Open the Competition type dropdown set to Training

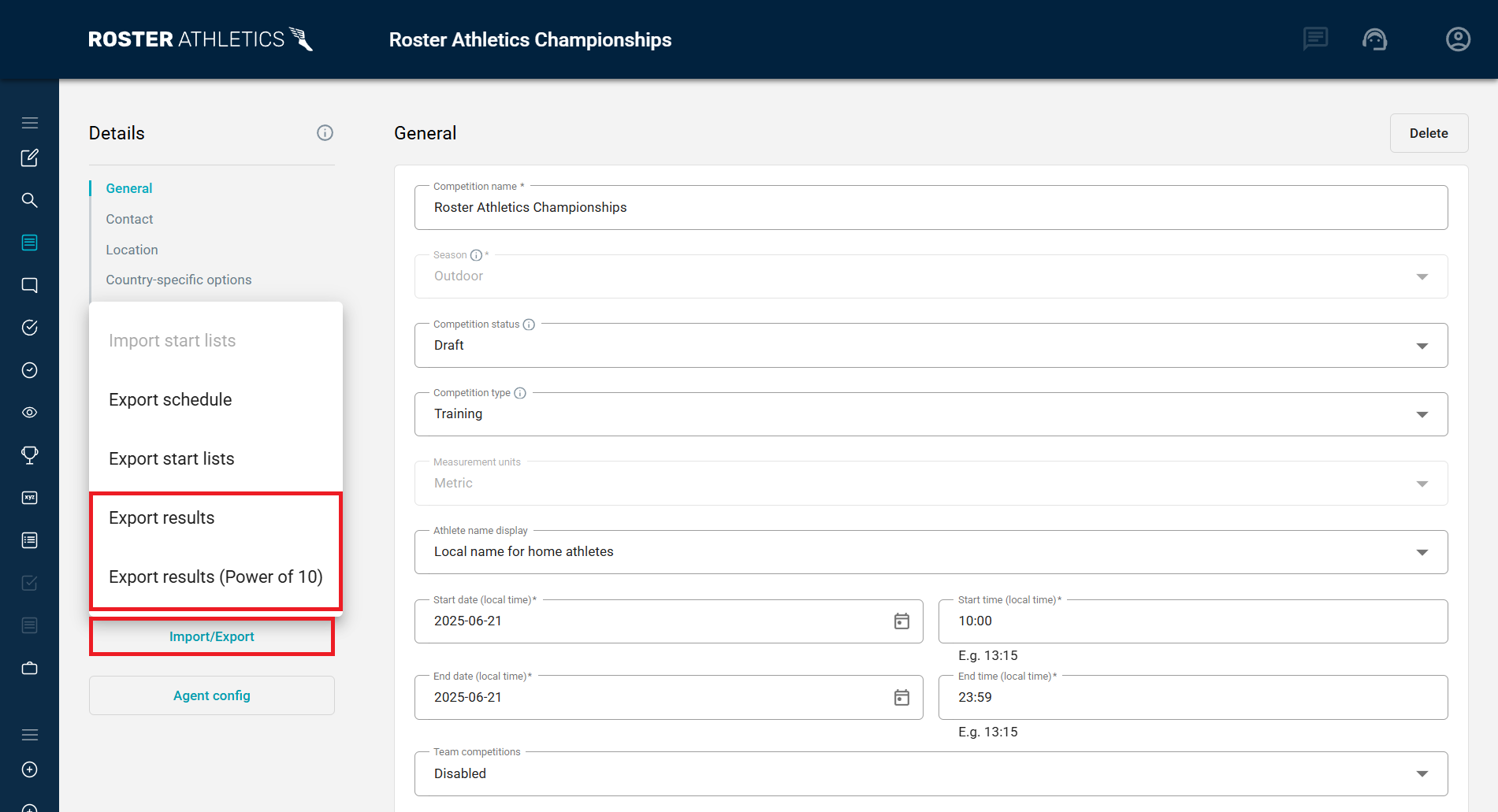click(931, 414)
